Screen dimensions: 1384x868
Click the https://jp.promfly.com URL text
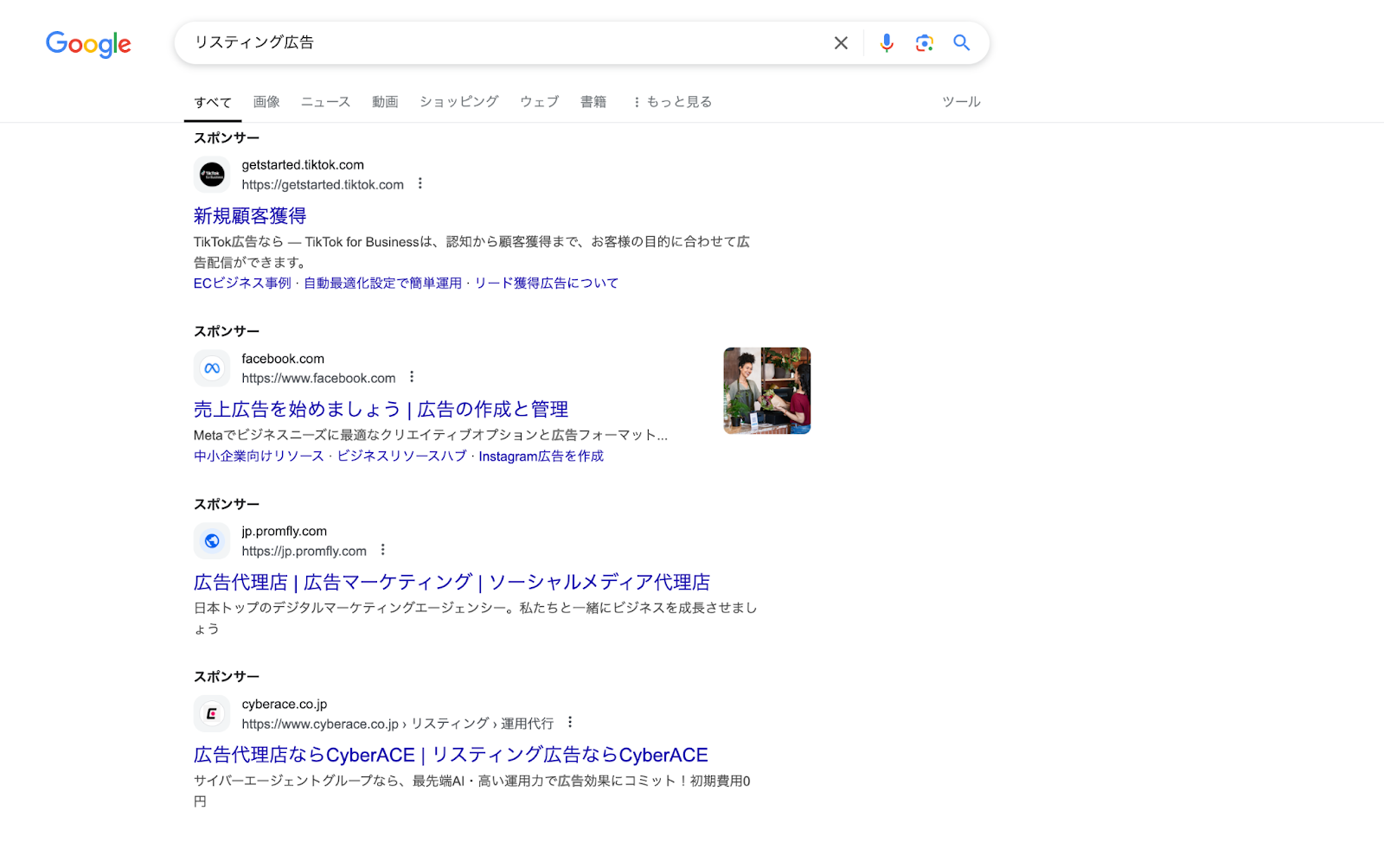pyautogui.click(x=304, y=552)
